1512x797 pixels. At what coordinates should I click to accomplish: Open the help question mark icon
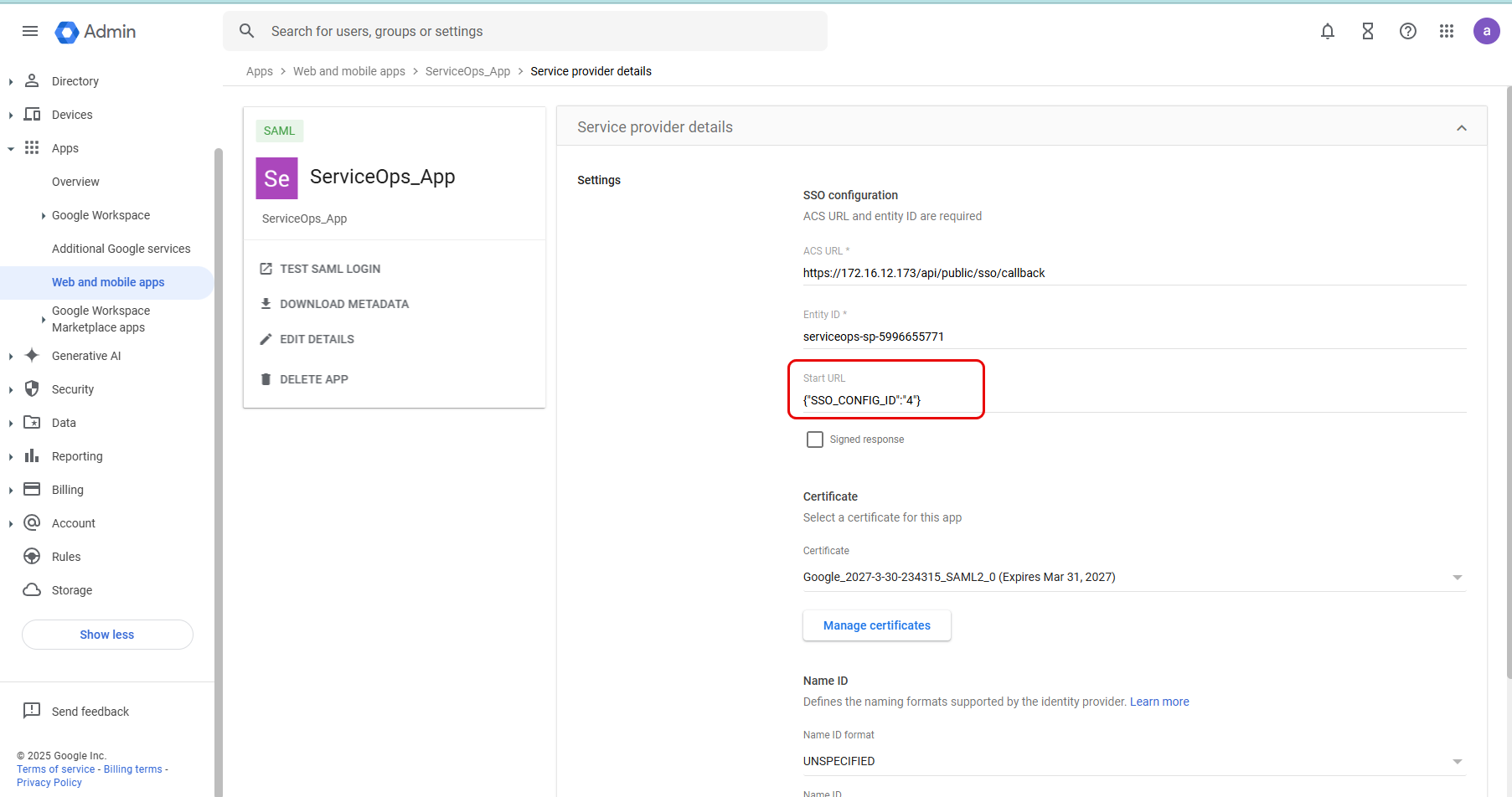(x=1408, y=32)
